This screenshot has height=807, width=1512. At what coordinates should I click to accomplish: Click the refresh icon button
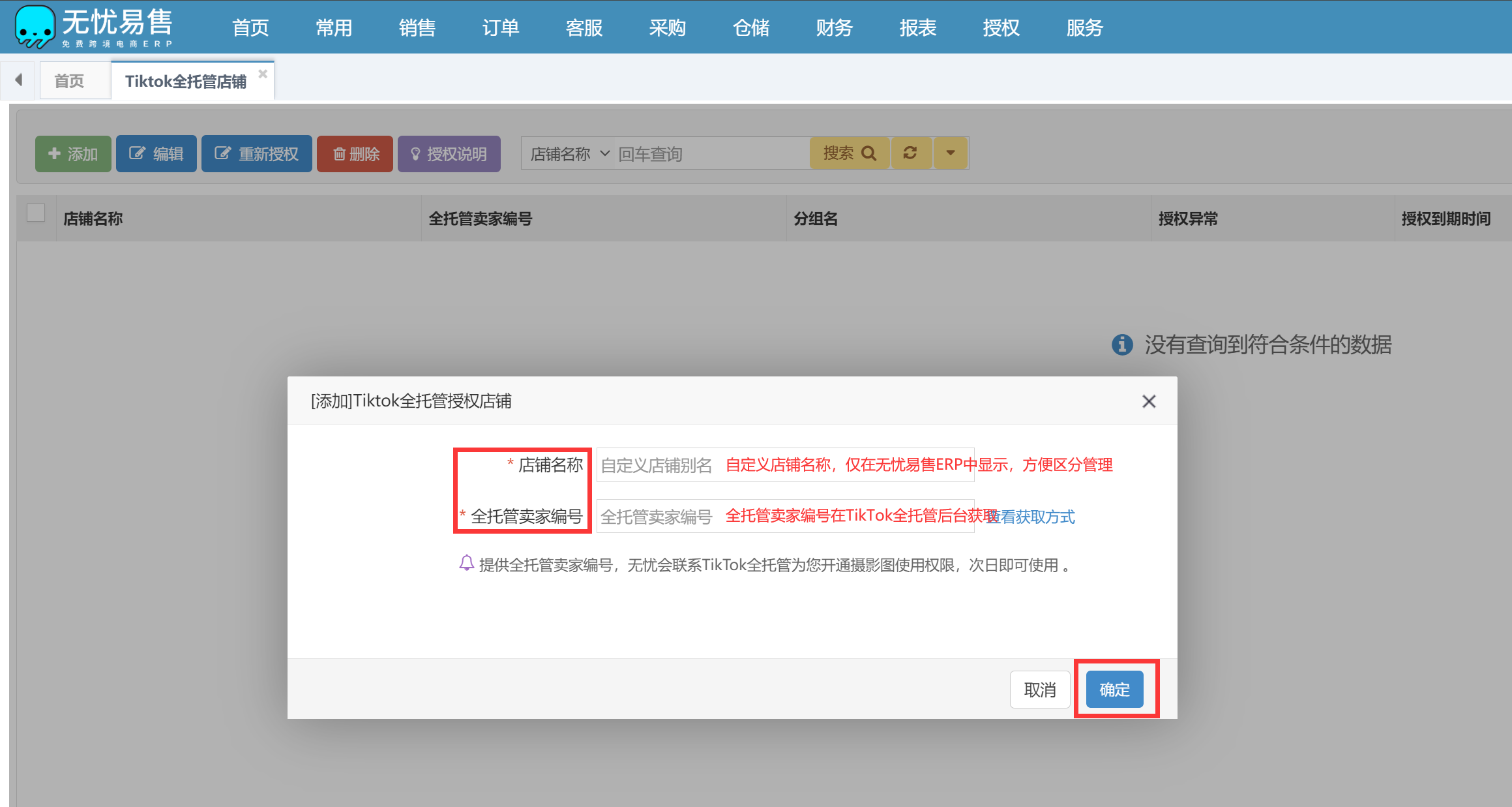pos(910,153)
